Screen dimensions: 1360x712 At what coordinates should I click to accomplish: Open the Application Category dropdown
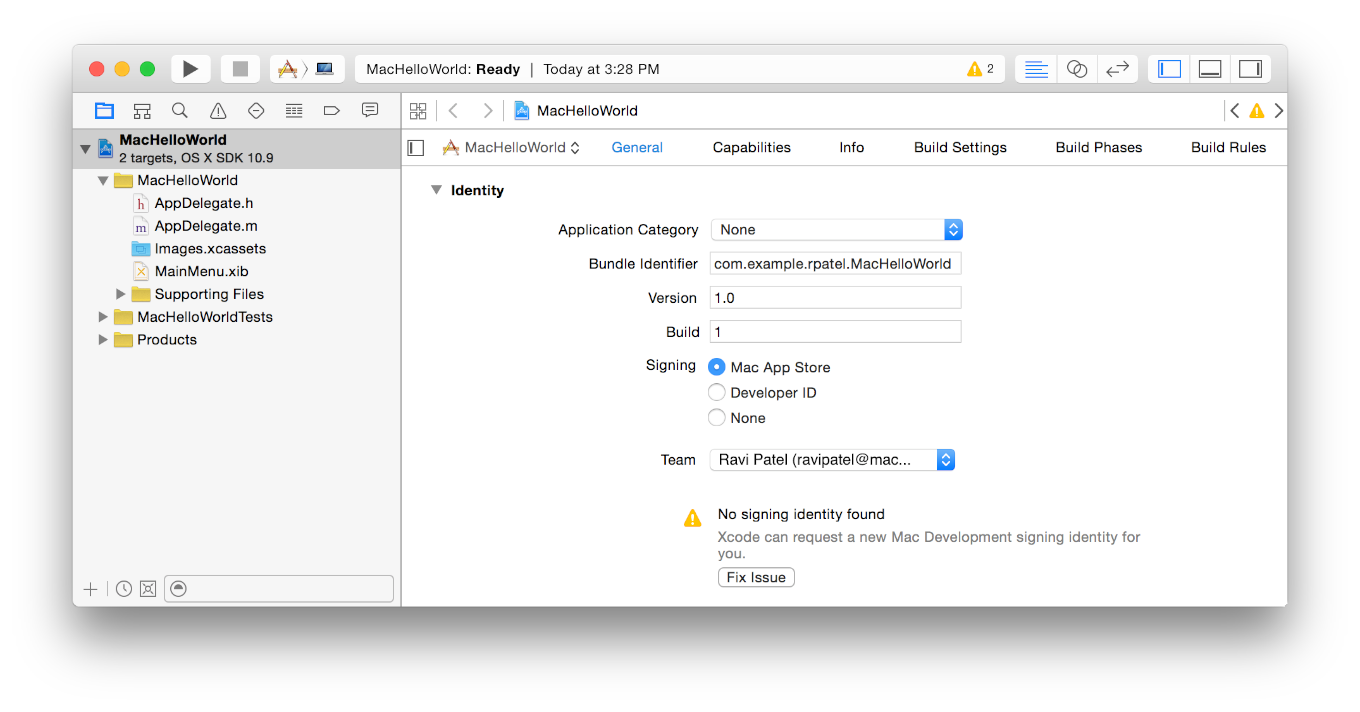point(836,230)
